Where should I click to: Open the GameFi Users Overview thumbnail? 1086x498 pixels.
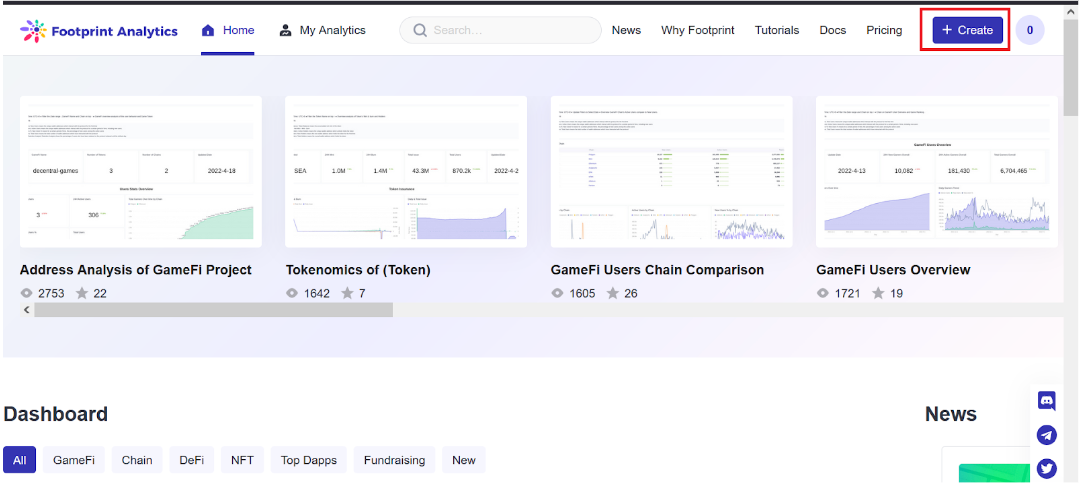pyautogui.click(x=937, y=172)
